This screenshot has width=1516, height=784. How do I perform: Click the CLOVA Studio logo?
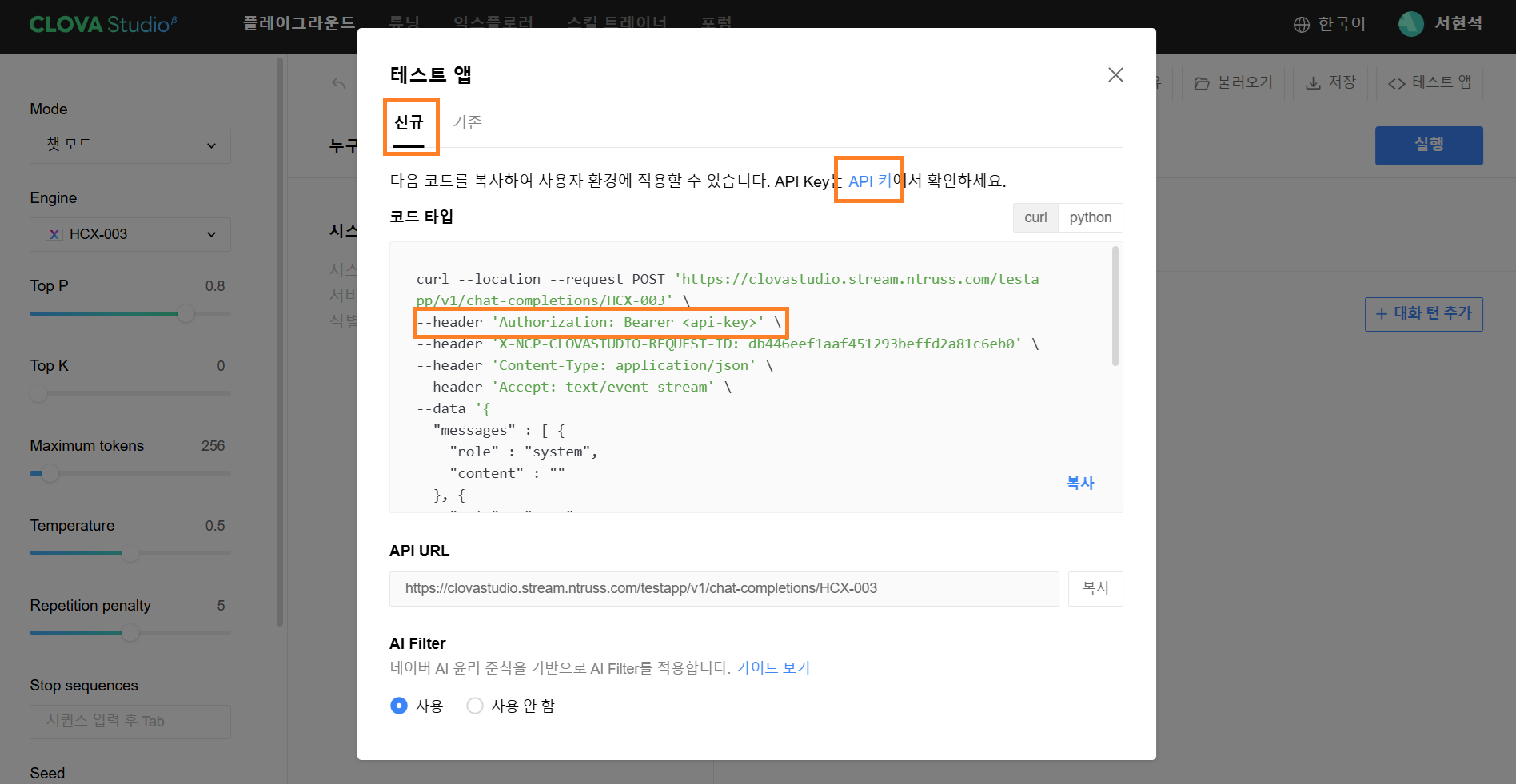click(x=103, y=24)
